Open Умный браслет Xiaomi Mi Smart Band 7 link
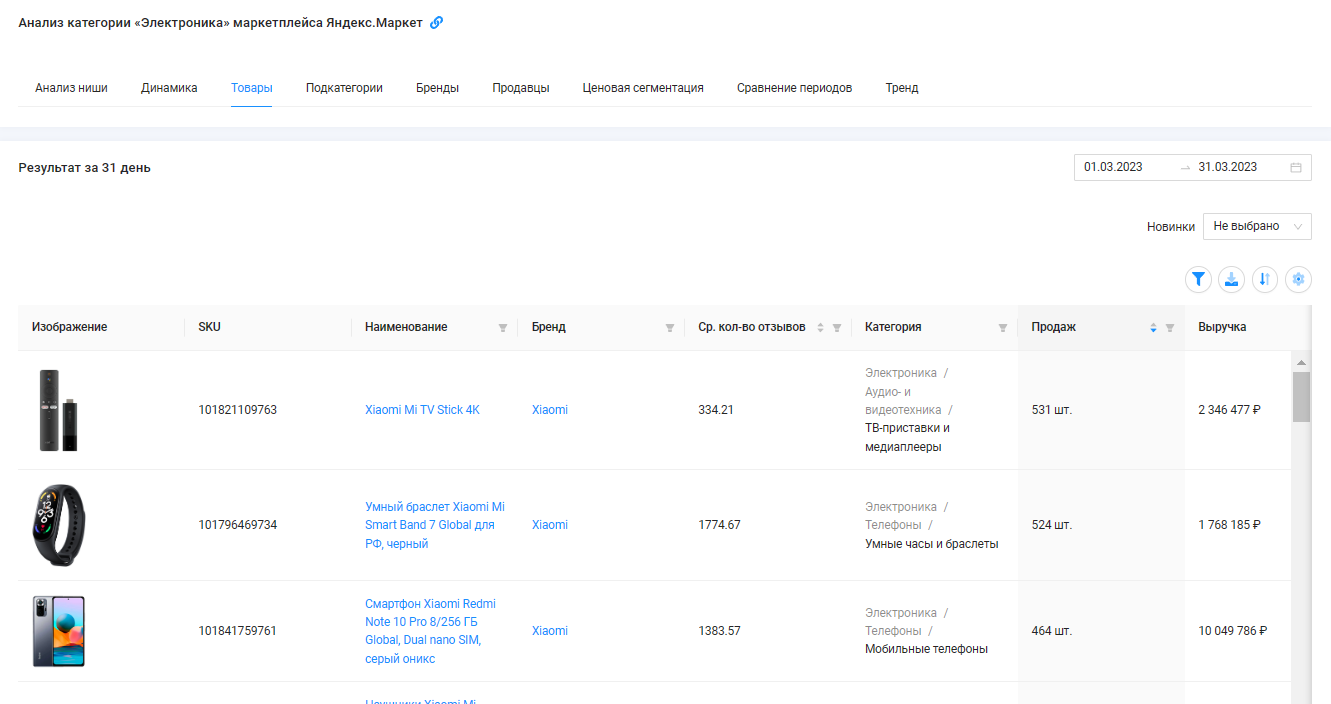 point(435,525)
